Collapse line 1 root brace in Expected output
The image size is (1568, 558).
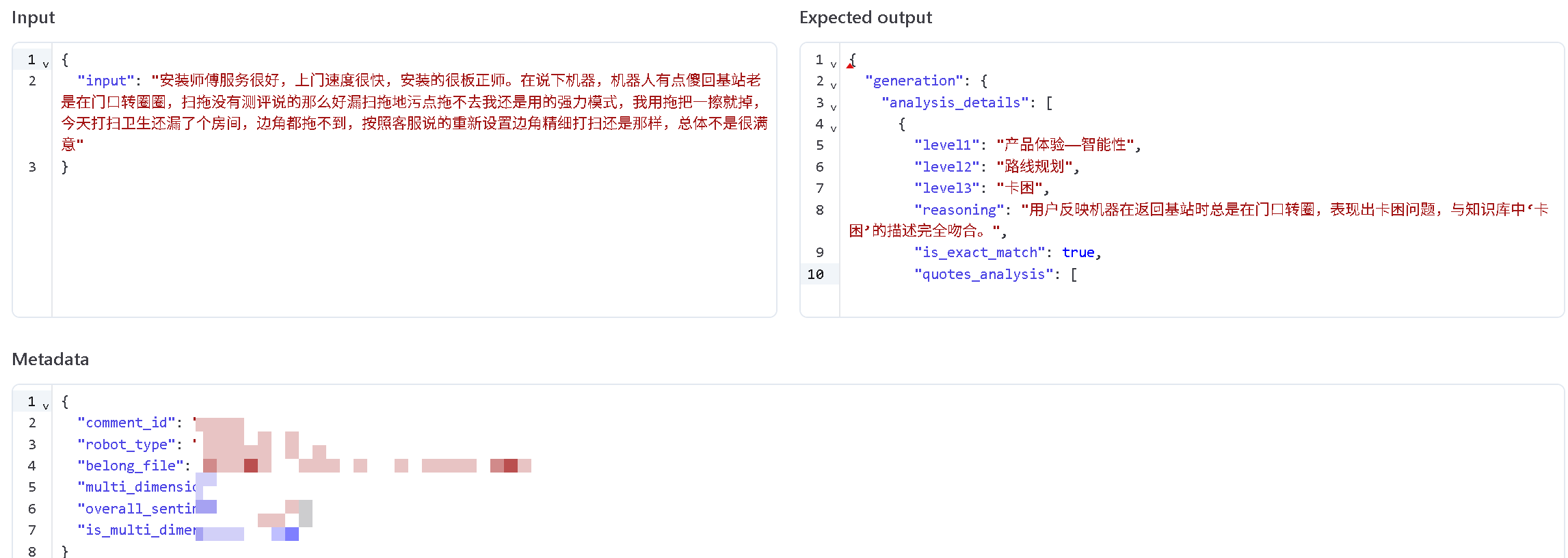coord(834,64)
